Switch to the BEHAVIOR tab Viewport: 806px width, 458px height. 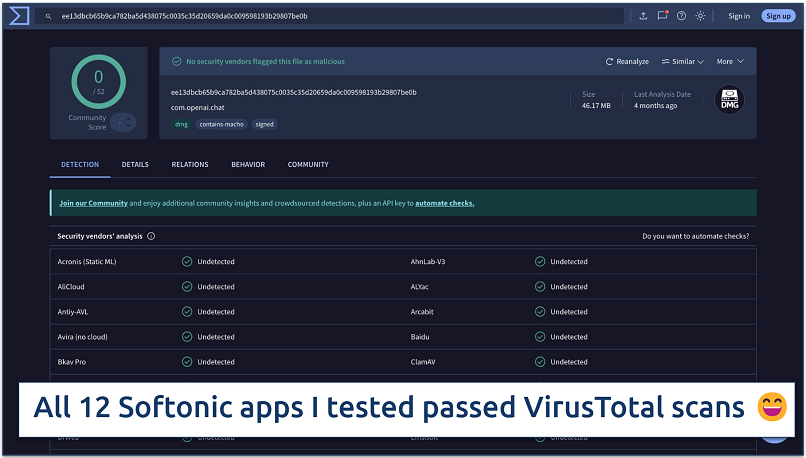click(x=248, y=164)
